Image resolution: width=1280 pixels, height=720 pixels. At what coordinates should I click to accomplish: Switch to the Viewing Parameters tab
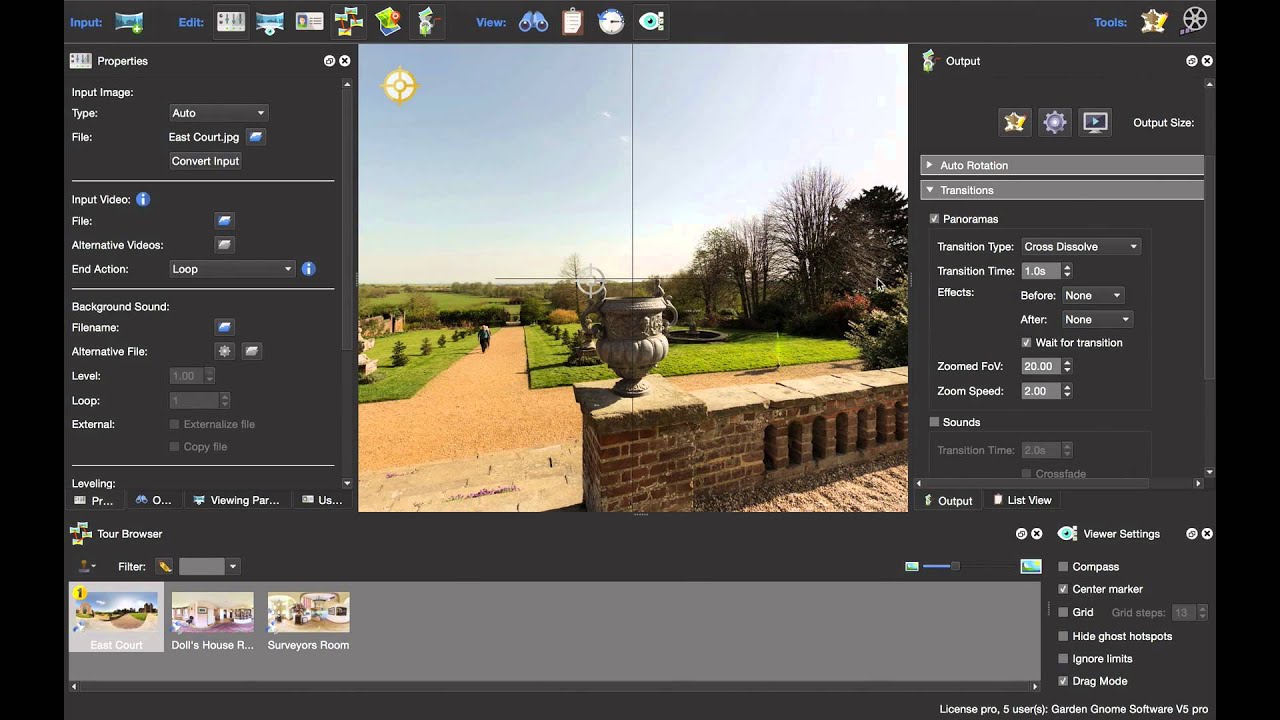237,500
